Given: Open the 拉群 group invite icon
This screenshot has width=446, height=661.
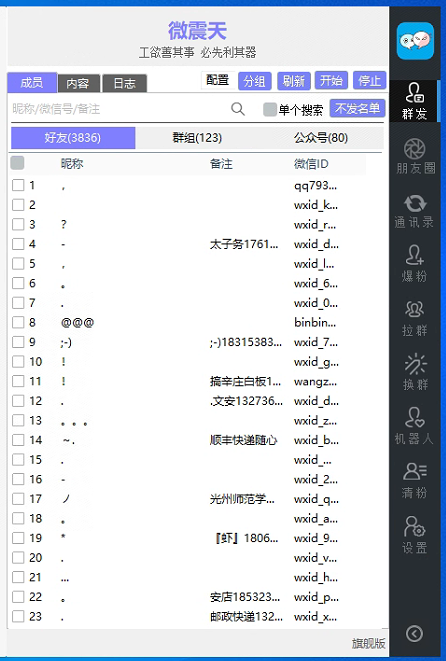Looking at the screenshot, I should click(415, 318).
